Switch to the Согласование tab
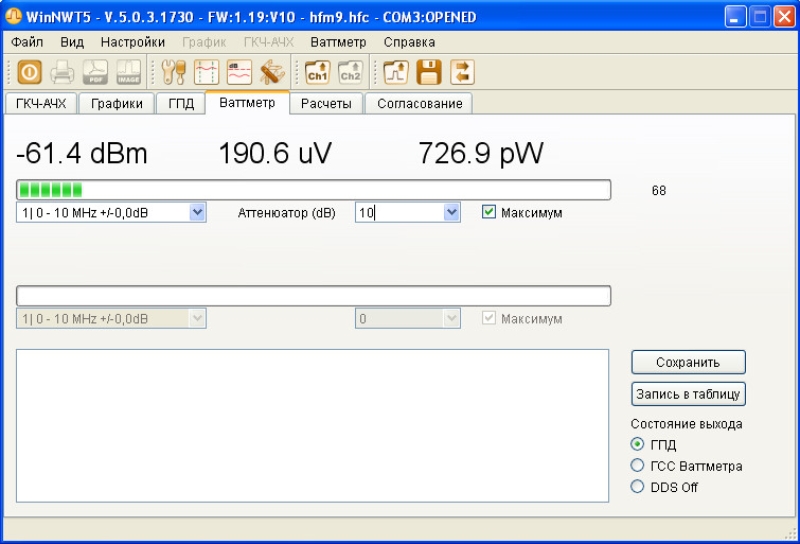This screenshot has height=544, width=800. [419, 104]
